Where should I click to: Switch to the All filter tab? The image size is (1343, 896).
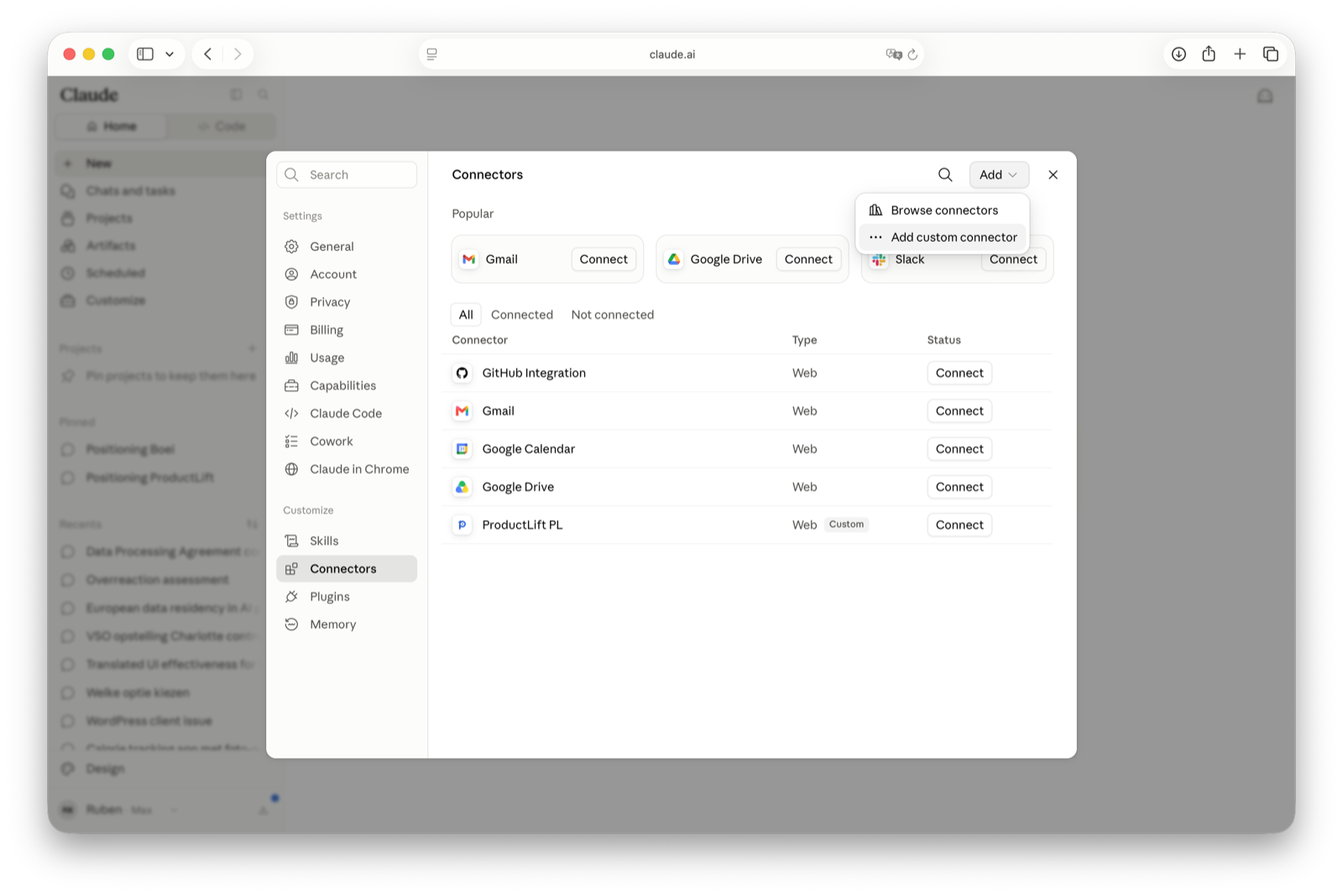pos(466,315)
